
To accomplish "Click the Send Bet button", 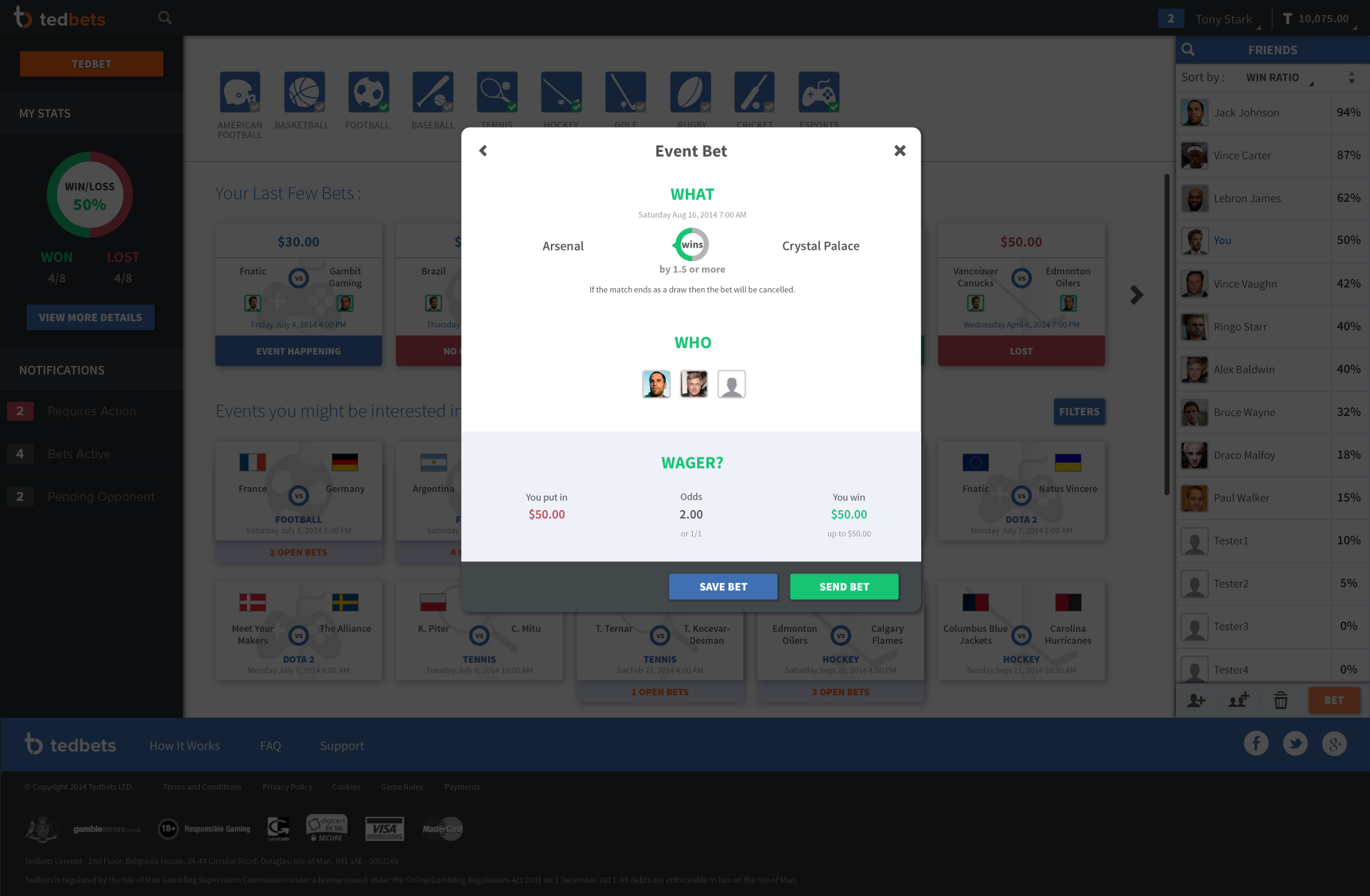I will [844, 586].
